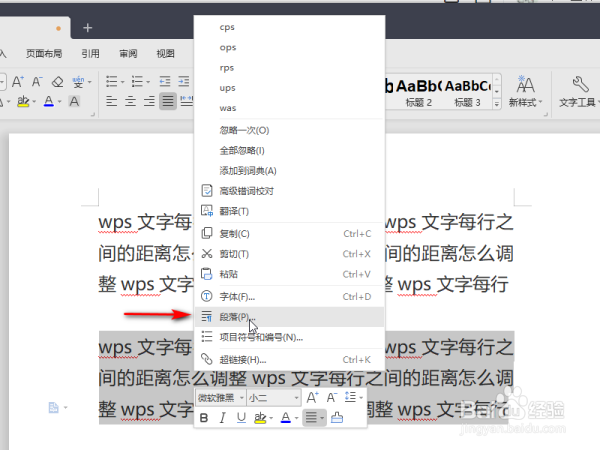Apply ribbon font color

pyautogui.click(x=49, y=101)
